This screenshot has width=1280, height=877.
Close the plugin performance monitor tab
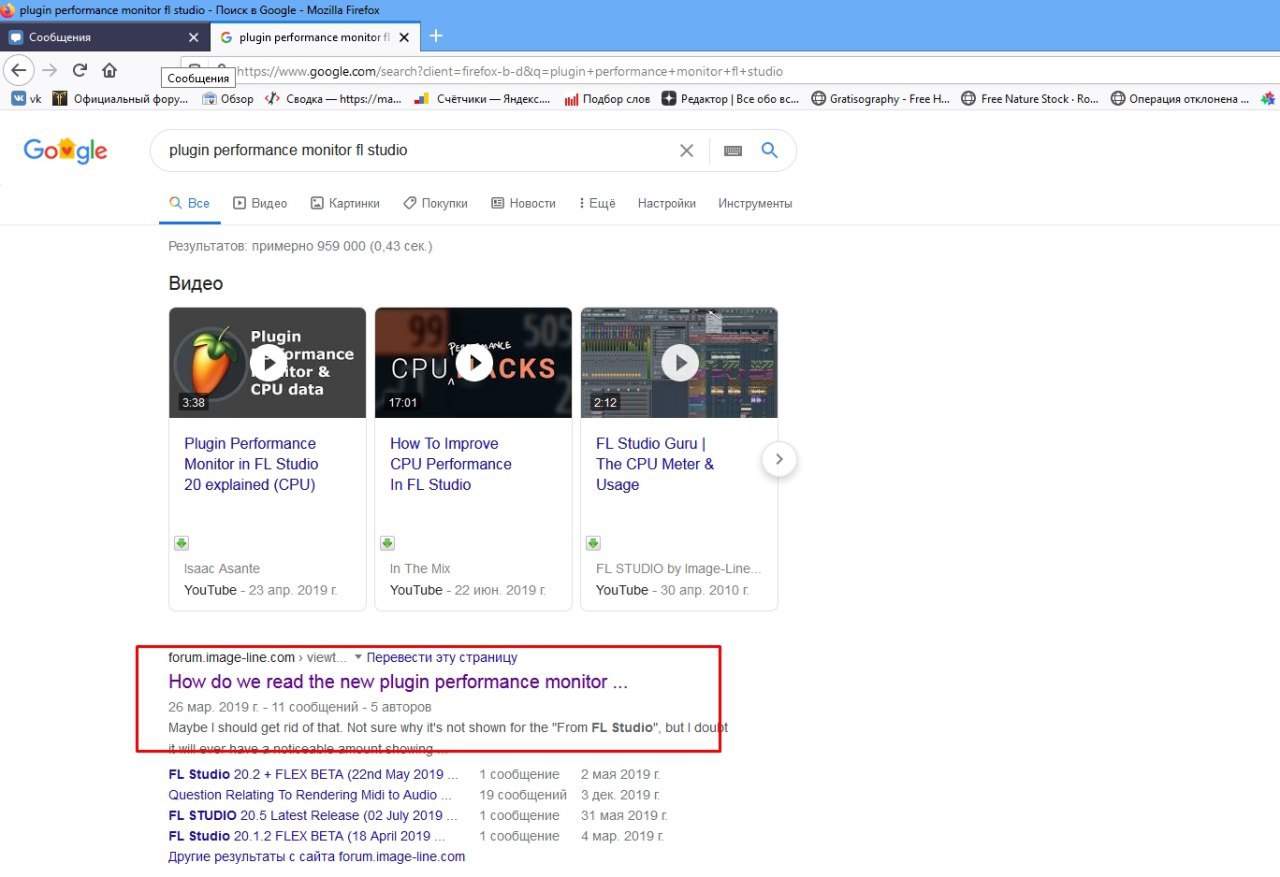pyautogui.click(x=404, y=37)
